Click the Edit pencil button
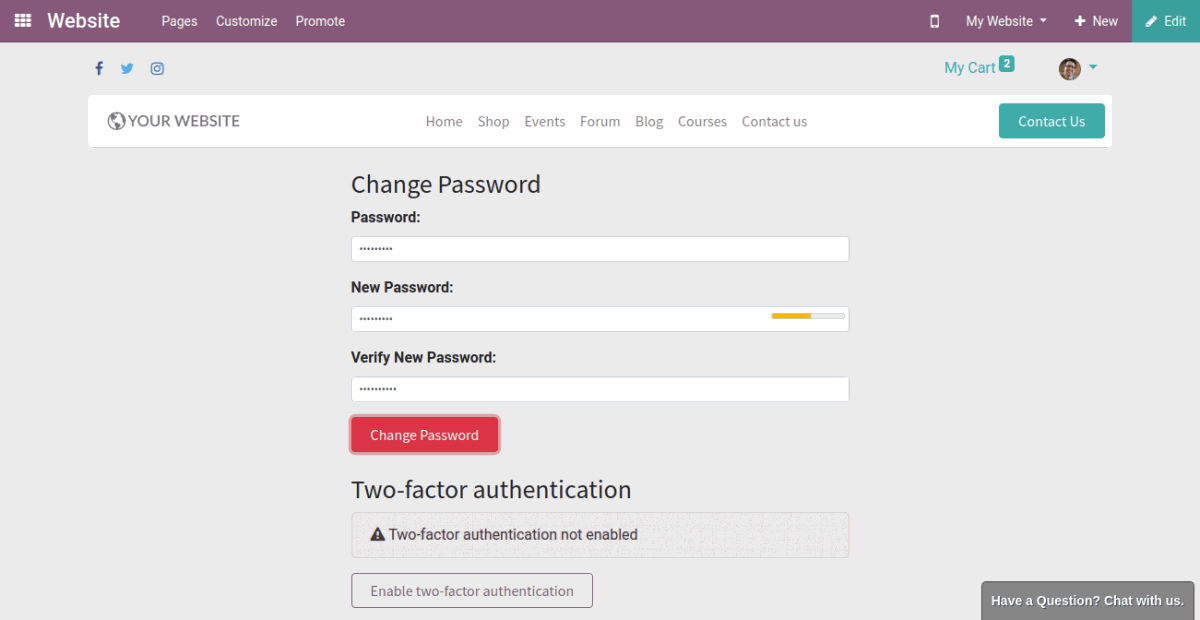The width and height of the screenshot is (1200, 620). (1166, 21)
